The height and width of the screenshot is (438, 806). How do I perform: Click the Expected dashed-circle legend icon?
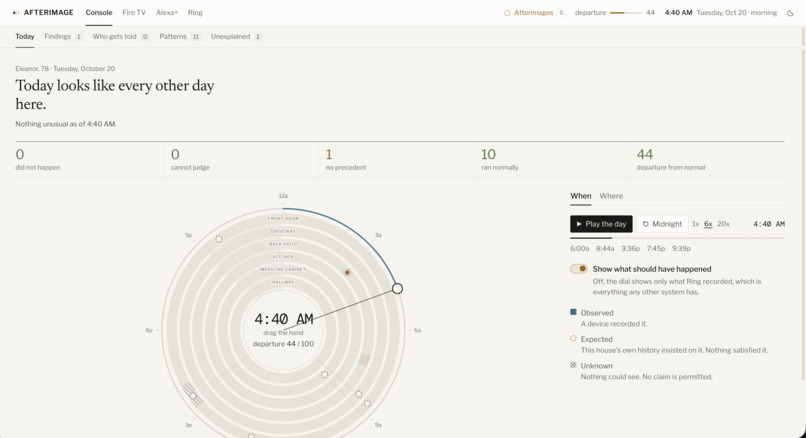pos(573,338)
